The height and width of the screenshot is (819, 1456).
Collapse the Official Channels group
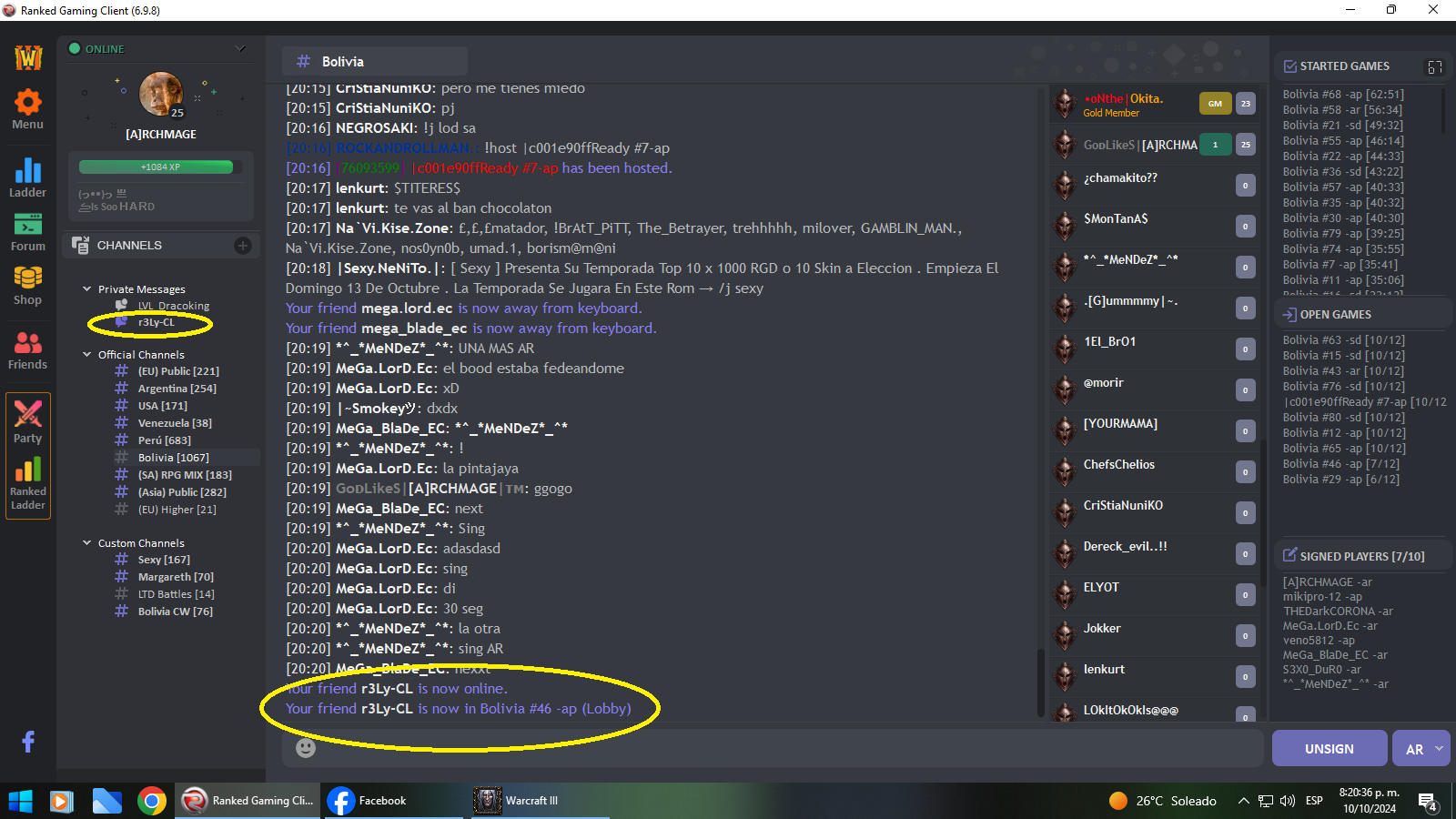[87, 355]
